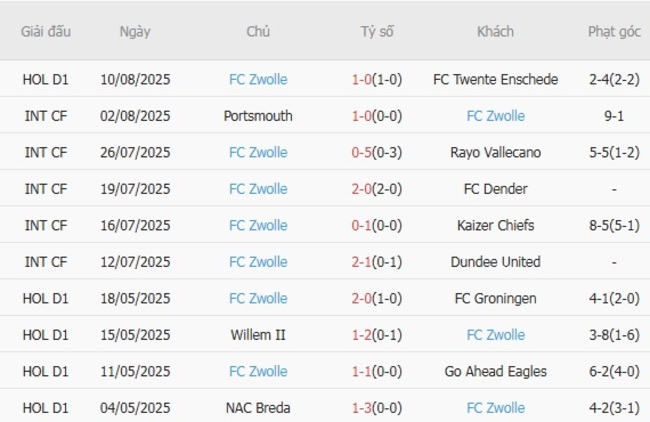
Task: Click the FC Twente Enschede team name
Action: coord(495,79)
